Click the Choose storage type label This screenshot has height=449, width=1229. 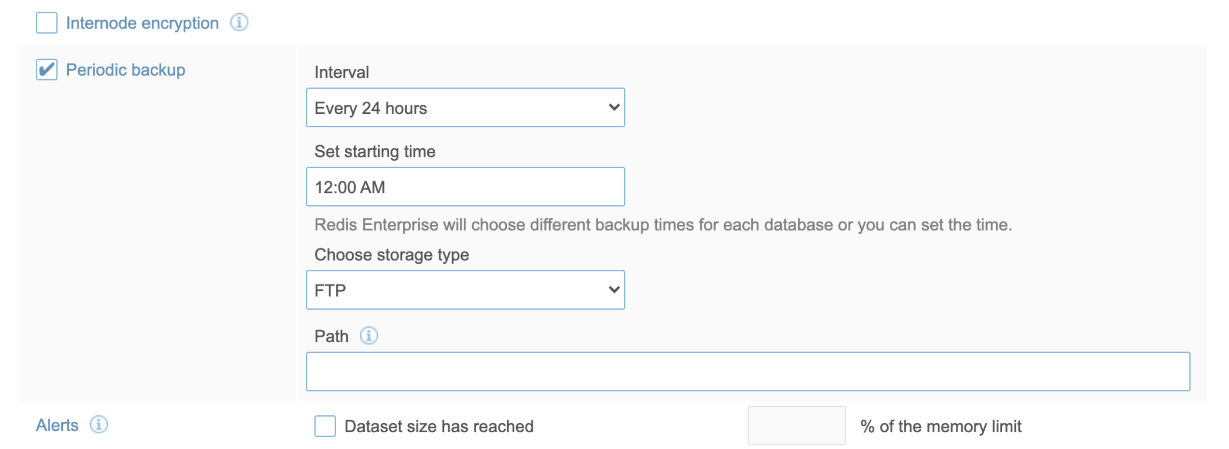coord(391,255)
